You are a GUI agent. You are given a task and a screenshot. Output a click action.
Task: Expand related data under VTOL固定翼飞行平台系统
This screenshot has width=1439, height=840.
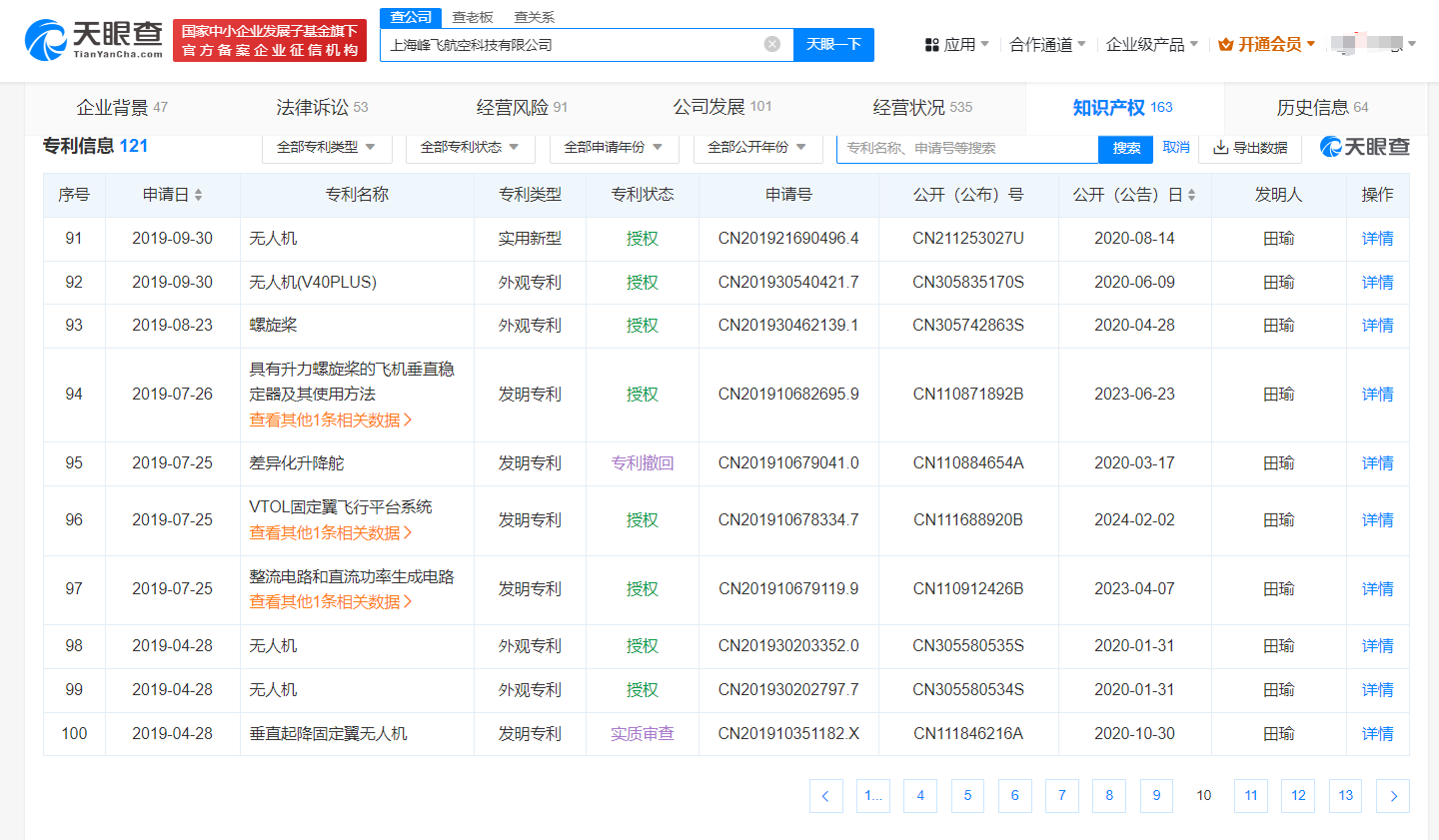pyautogui.click(x=331, y=533)
